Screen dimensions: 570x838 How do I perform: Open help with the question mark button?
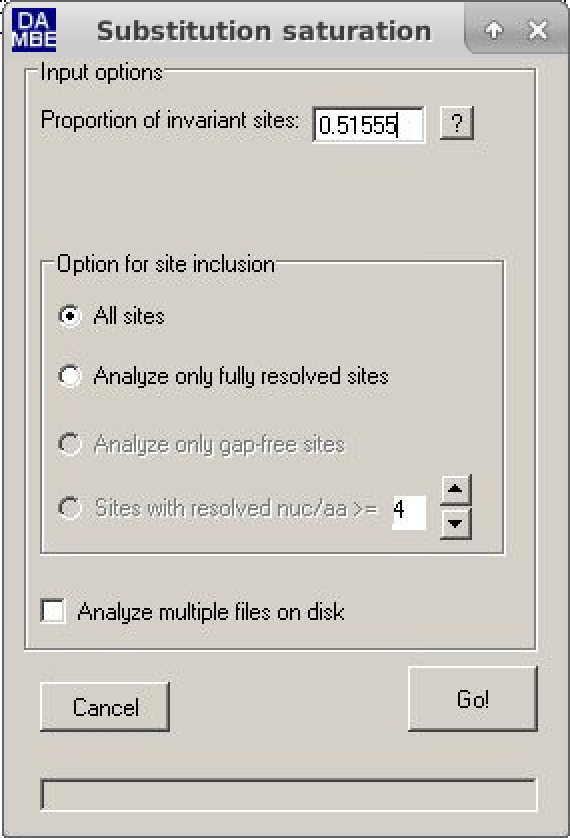[457, 123]
